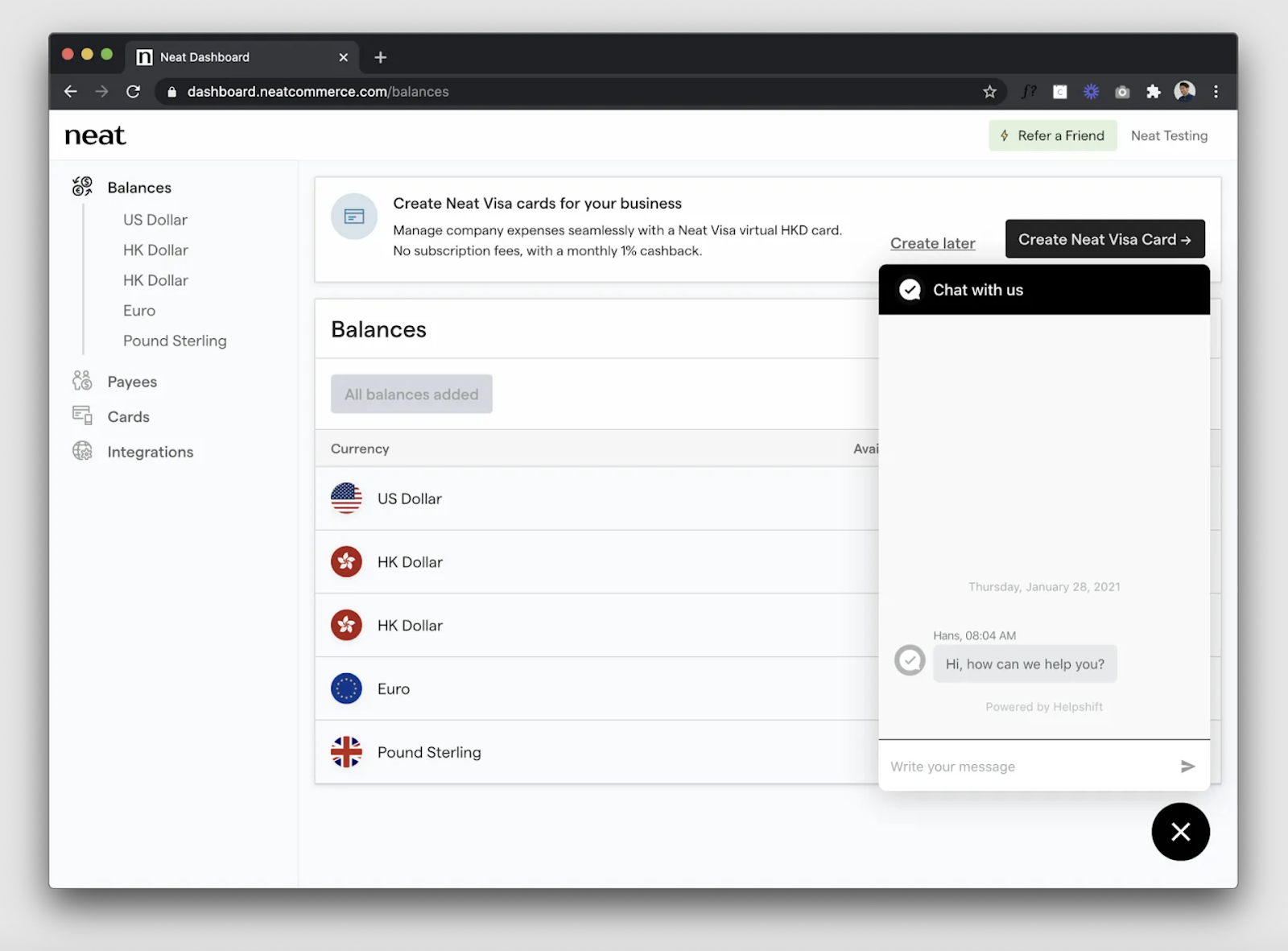The image size is (1288, 951).
Task: Click Create later link
Action: [x=932, y=243]
